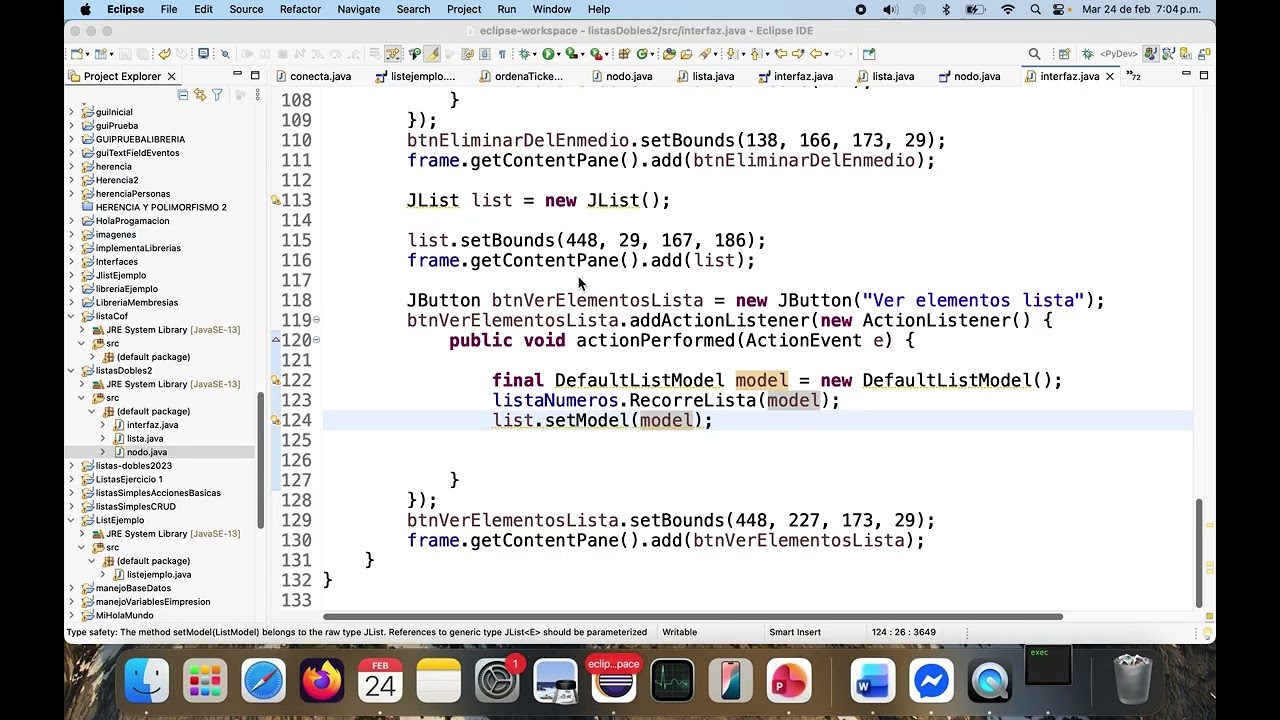Open the console/terminal toolbar icon
Screen dimensions: 1280x720
(203, 53)
